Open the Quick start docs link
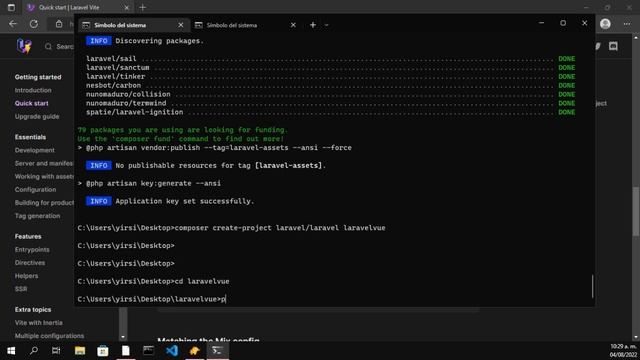This screenshot has height=360, width=640. 31,103
